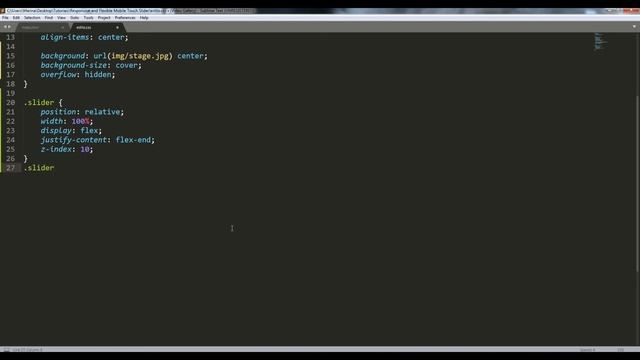This screenshot has width=640, height=360.
Task: Click closing brace on line 26
Action: tap(25, 159)
